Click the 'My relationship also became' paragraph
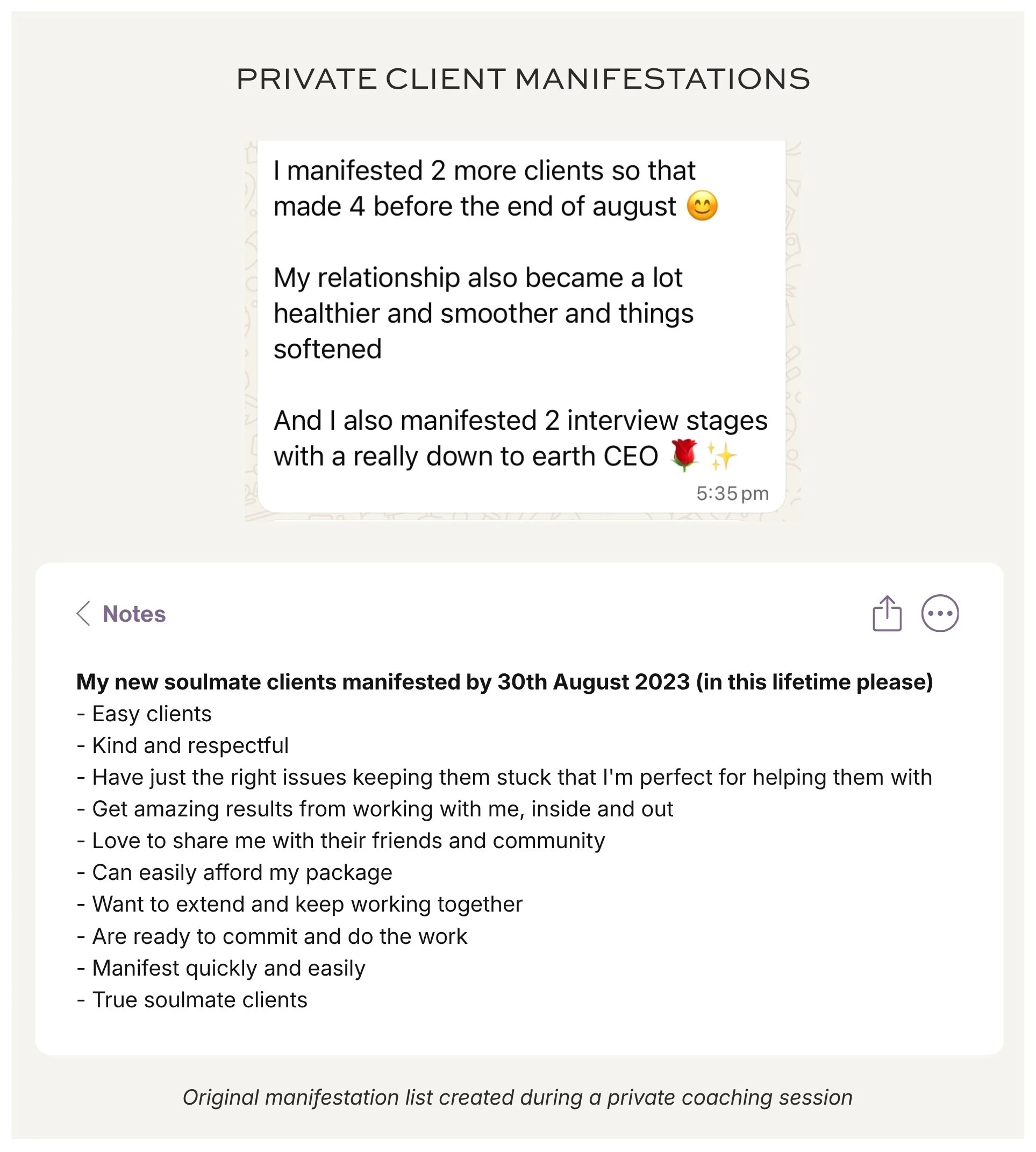1036x1152 pixels. [483, 313]
